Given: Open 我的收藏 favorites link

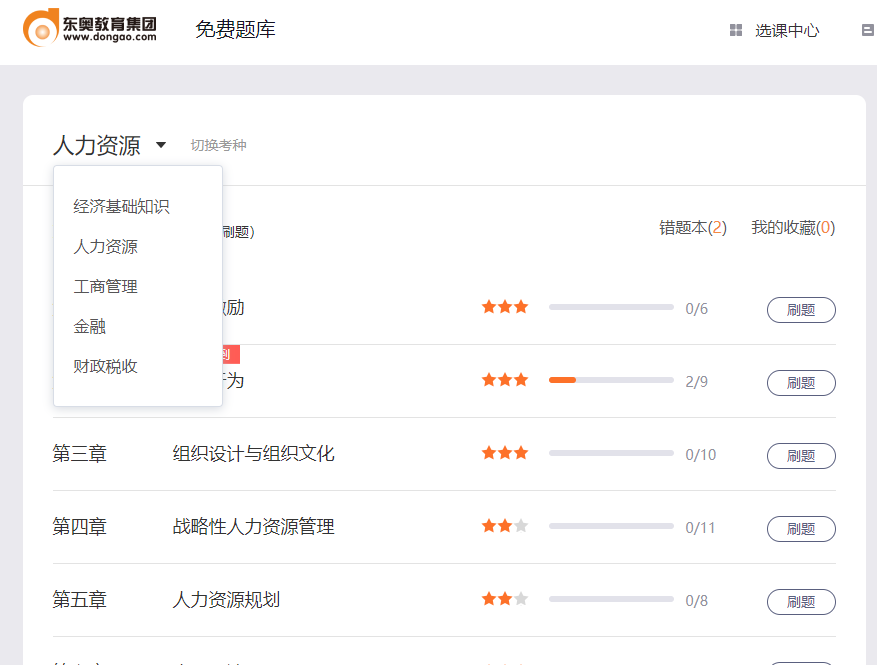Looking at the screenshot, I should (x=792, y=228).
